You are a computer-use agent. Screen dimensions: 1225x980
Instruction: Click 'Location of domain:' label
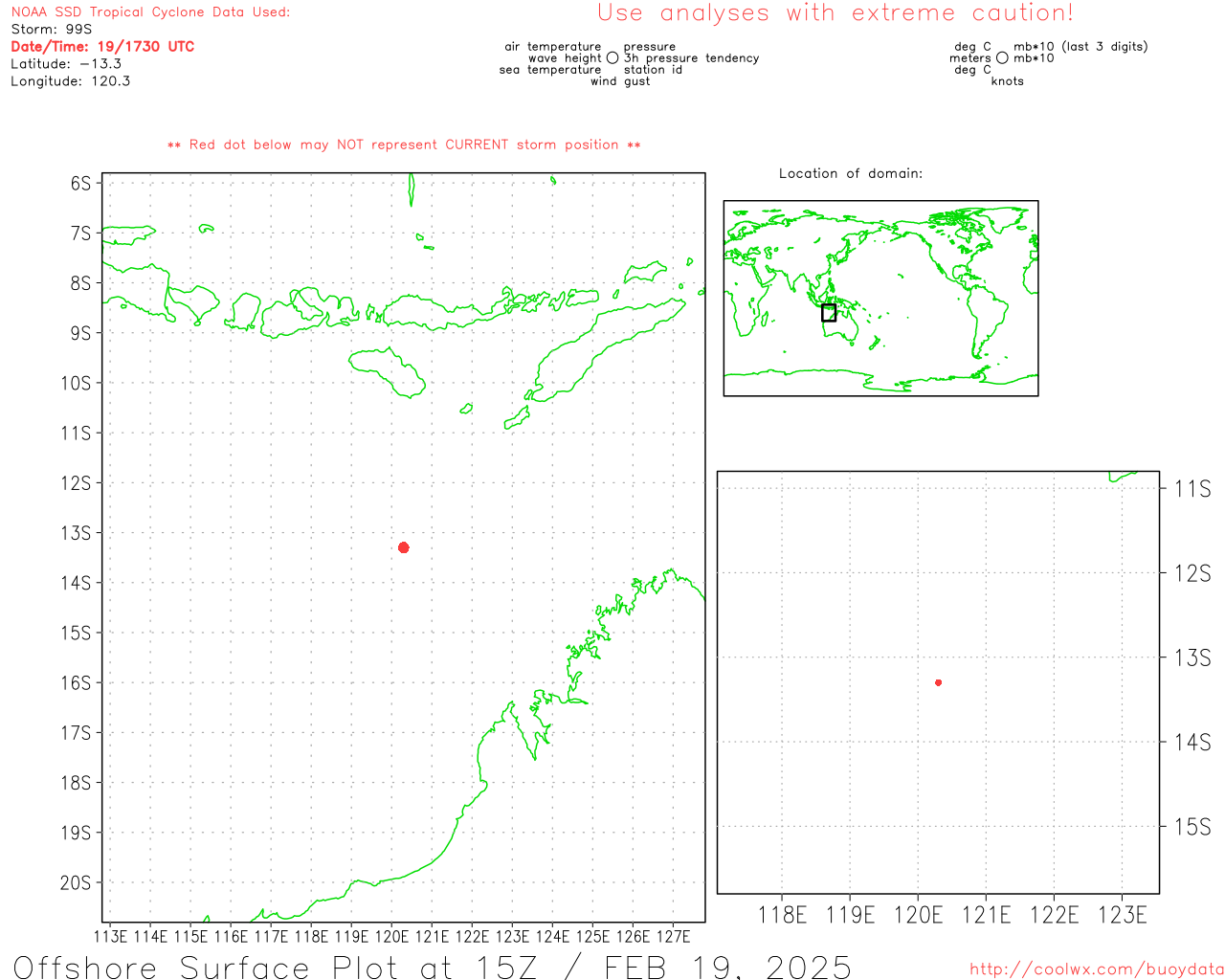point(851,173)
